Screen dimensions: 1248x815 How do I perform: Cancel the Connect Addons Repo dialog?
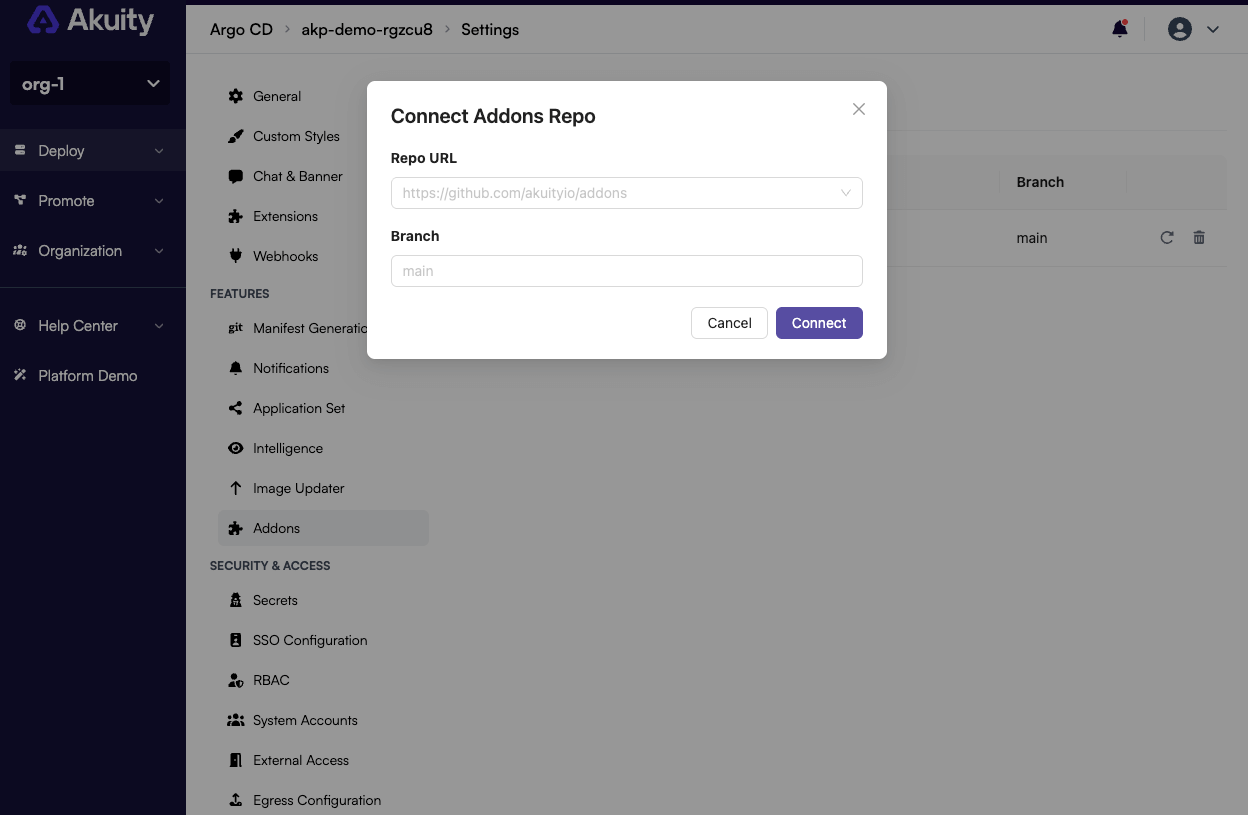[729, 323]
